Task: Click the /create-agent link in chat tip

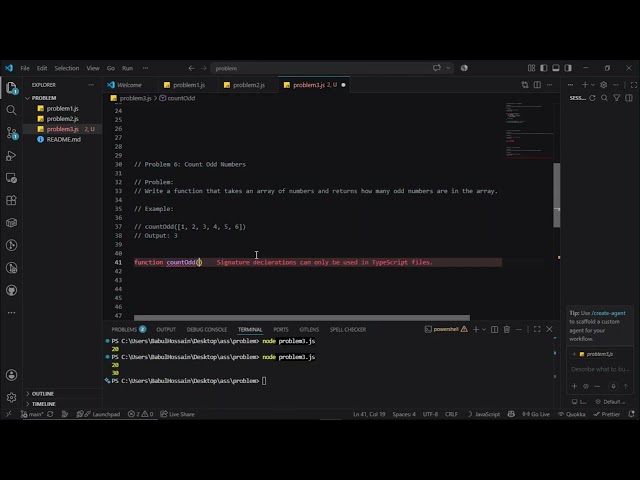Action: (608, 313)
